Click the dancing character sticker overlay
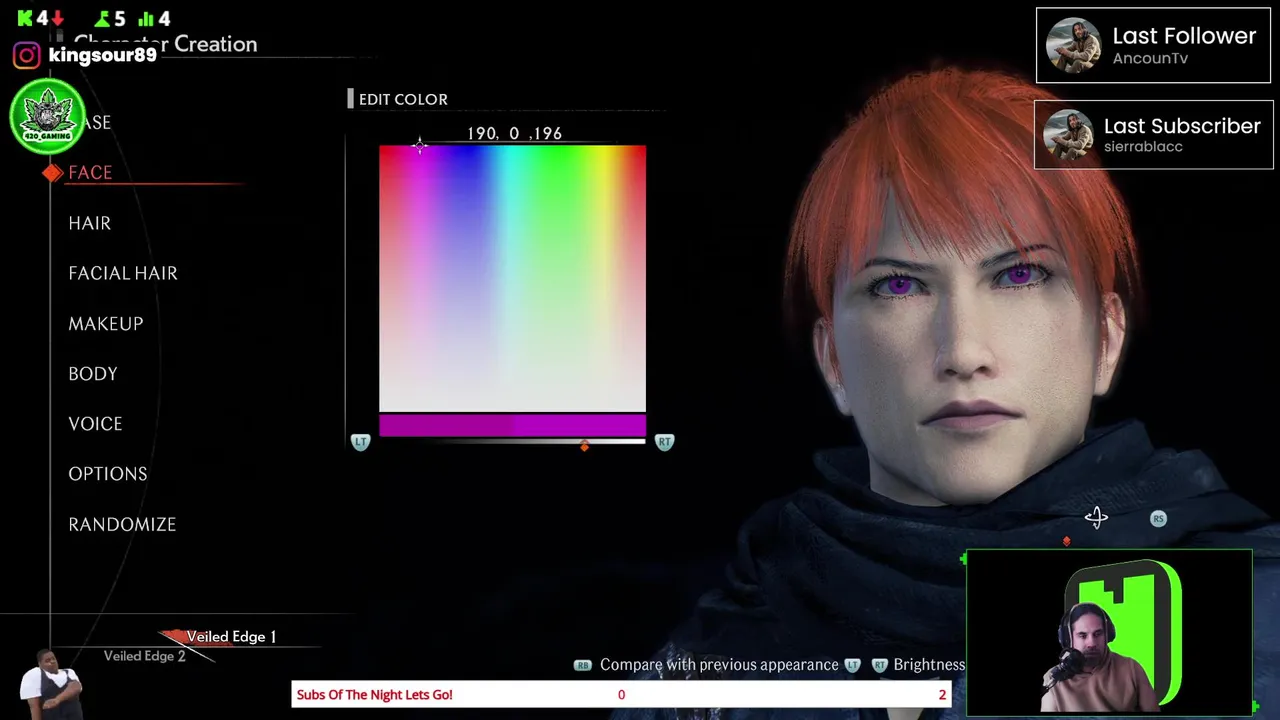This screenshot has height=720, width=1280. tap(50, 684)
